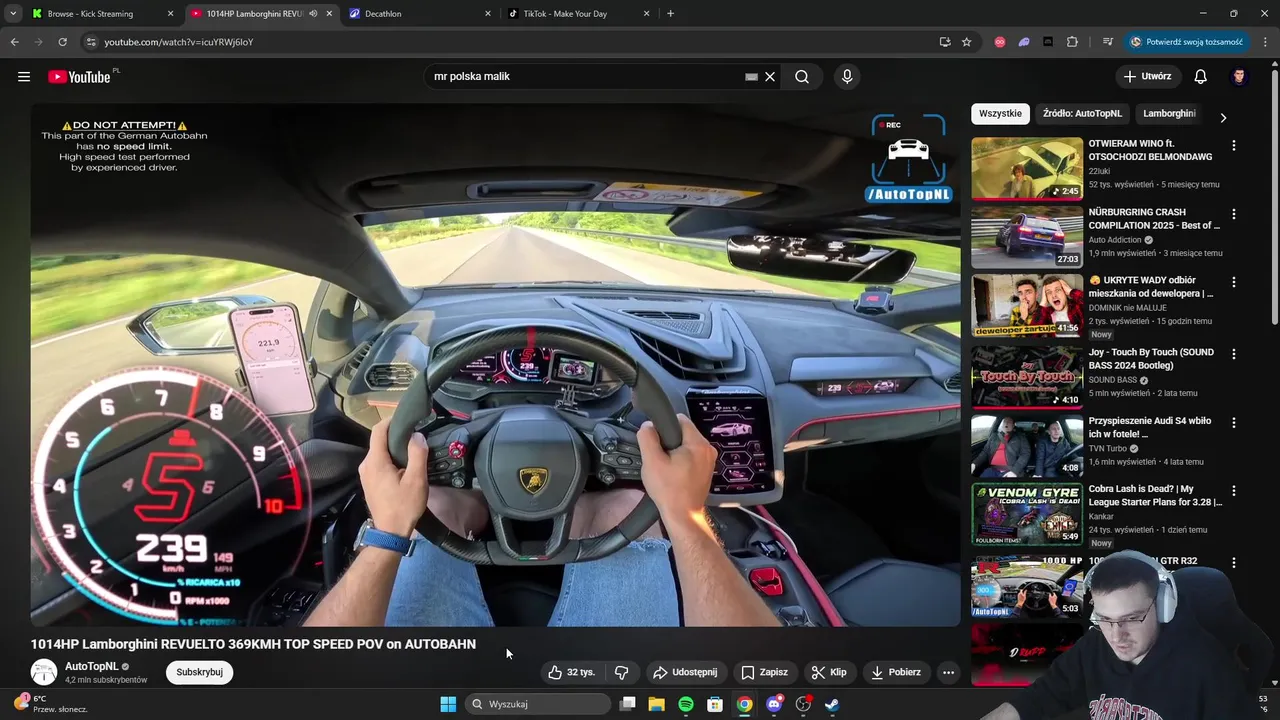Open the account avatar menu
The width and height of the screenshot is (1280, 720).
[x=1239, y=77]
